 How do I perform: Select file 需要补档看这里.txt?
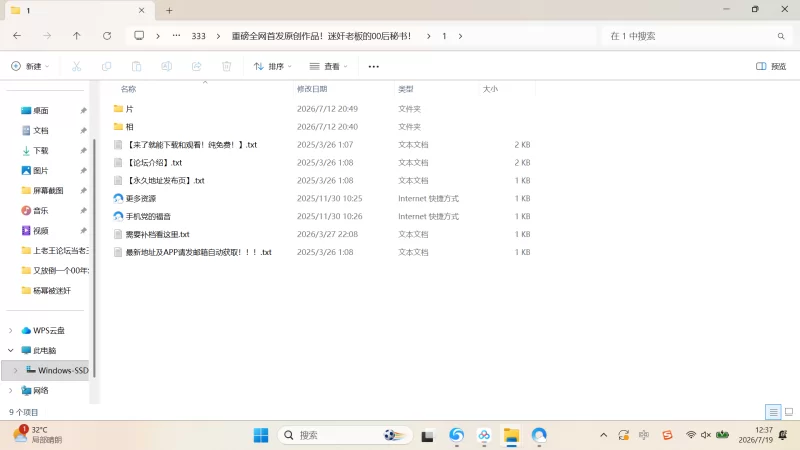[x=157, y=234]
